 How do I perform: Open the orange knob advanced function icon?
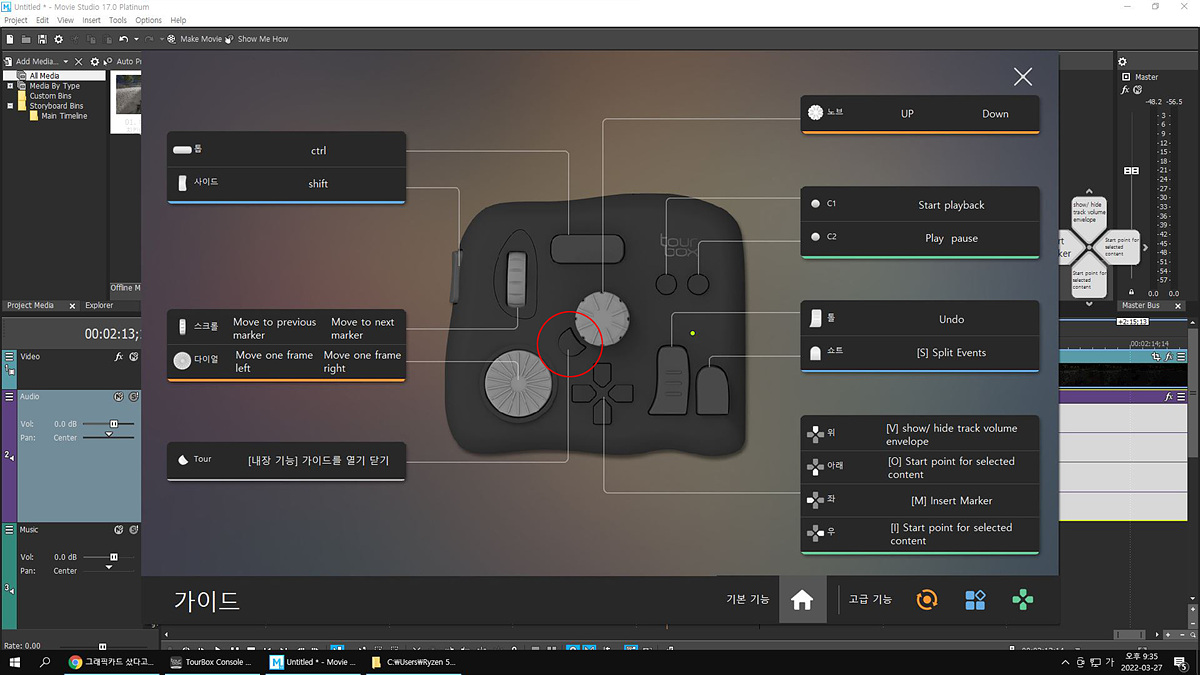pos(927,600)
